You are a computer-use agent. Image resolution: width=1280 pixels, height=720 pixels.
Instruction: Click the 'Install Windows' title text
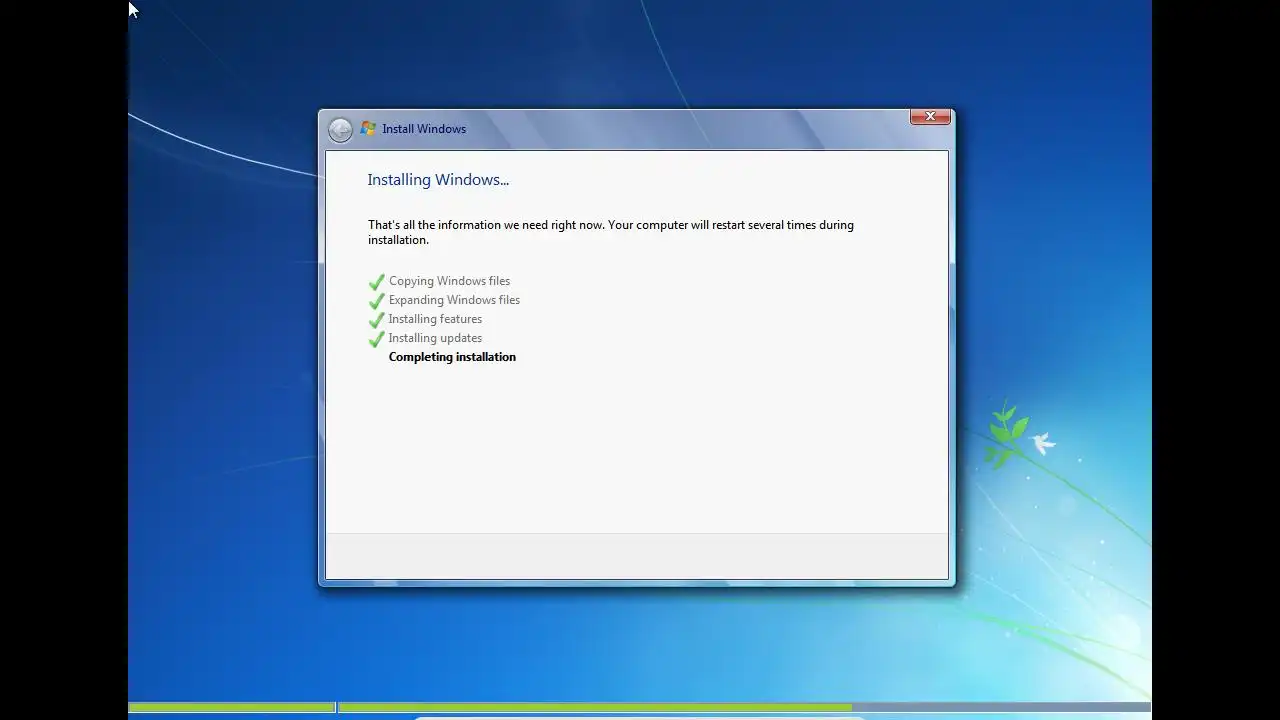pos(424,129)
